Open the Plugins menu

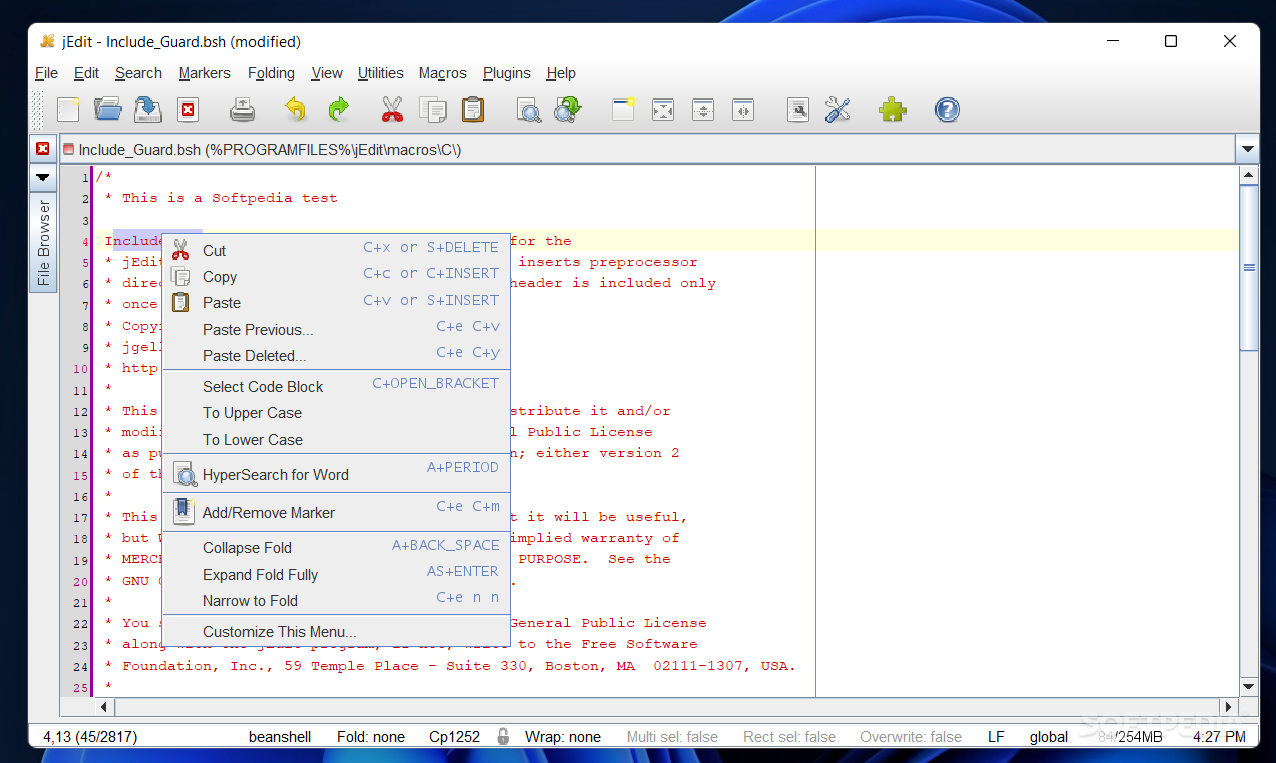click(x=507, y=73)
